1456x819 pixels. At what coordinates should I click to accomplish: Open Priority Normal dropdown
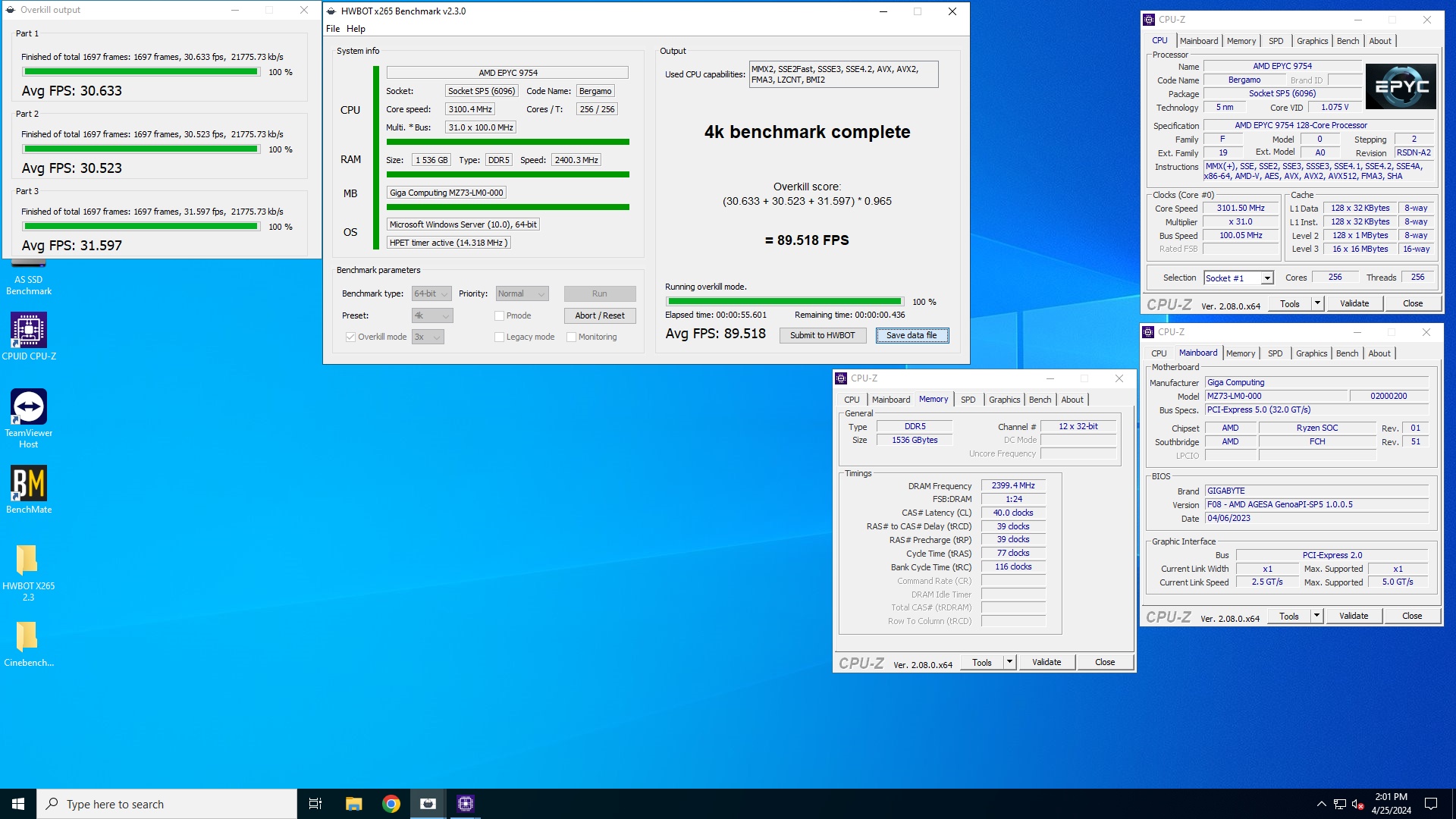522,293
